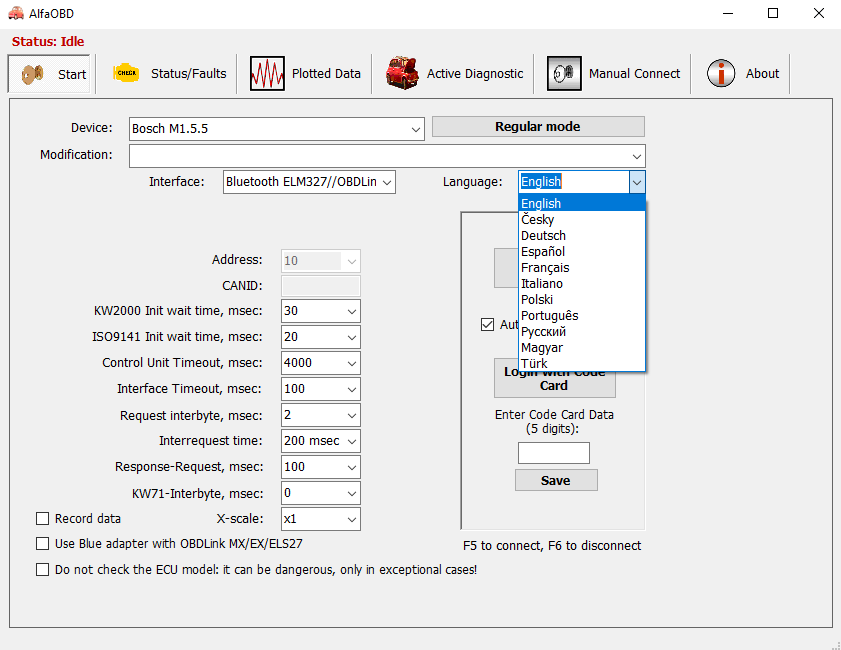Click the red car Active Diagnostic icon

point(402,73)
